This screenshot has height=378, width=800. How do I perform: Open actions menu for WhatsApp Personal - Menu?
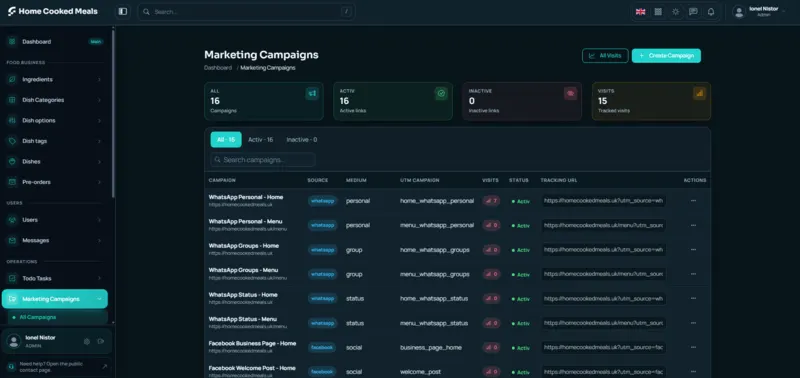click(x=693, y=225)
